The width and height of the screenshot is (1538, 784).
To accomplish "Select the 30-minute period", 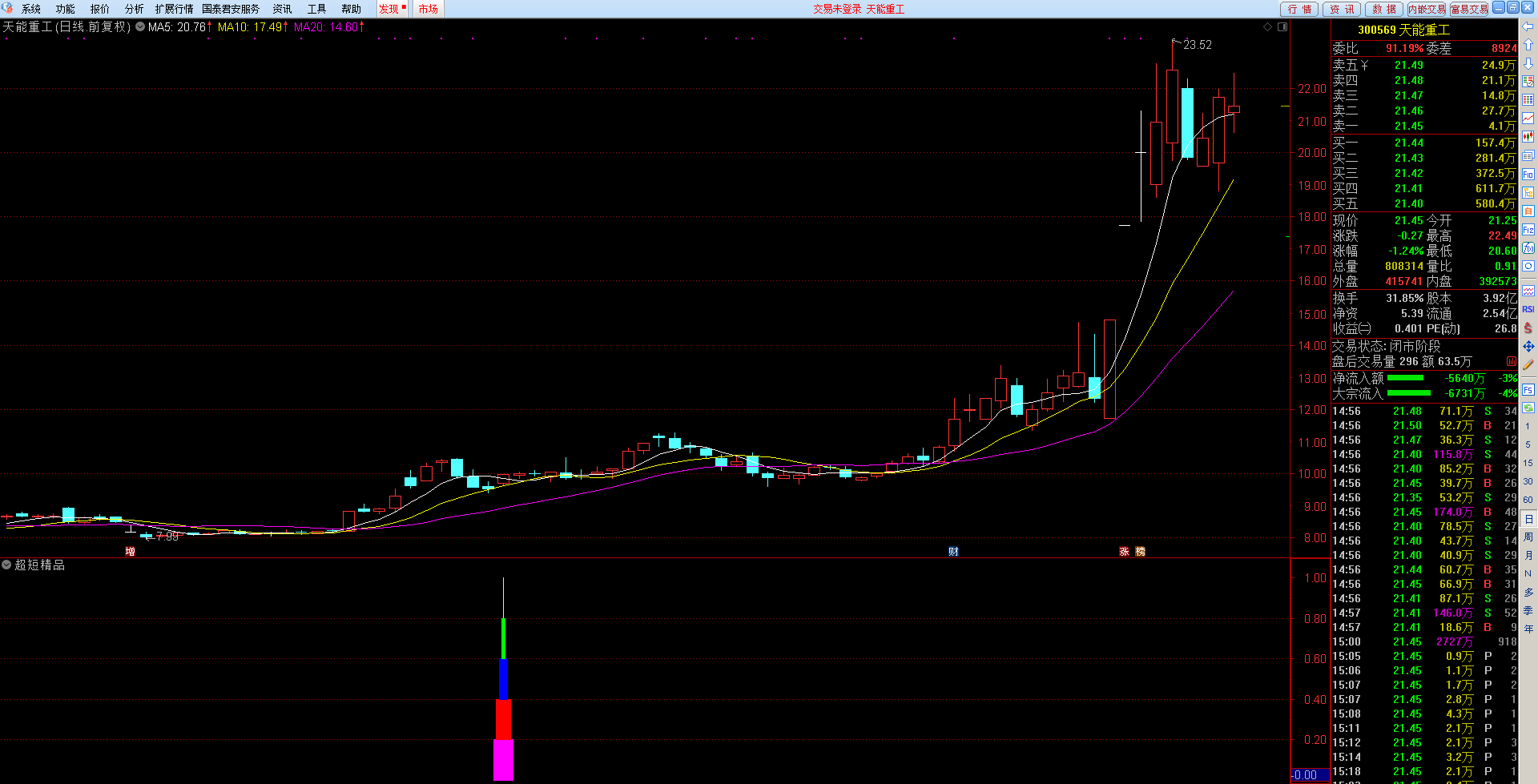I will [x=1528, y=481].
